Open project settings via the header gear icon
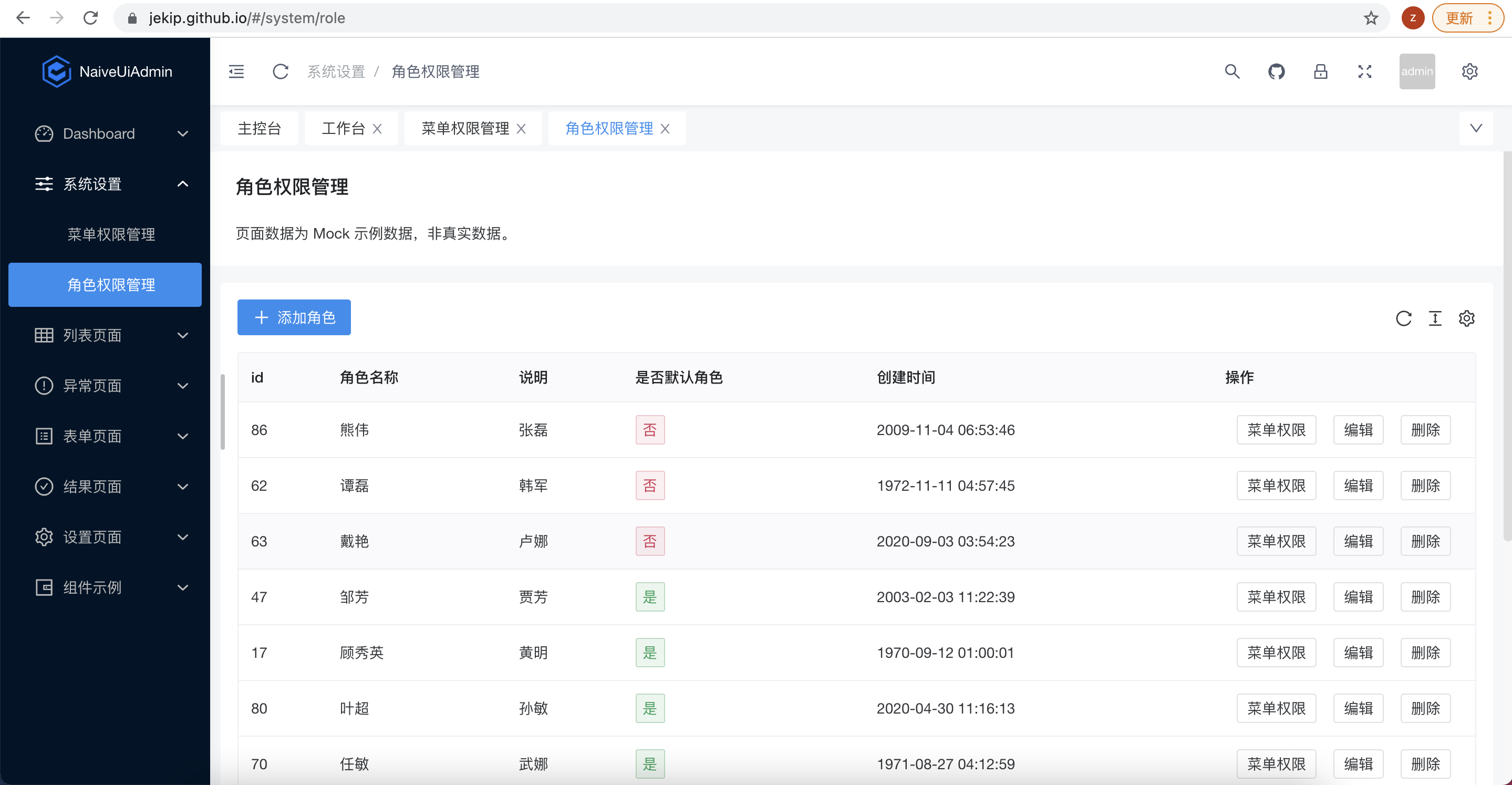1512x785 pixels. (x=1470, y=71)
